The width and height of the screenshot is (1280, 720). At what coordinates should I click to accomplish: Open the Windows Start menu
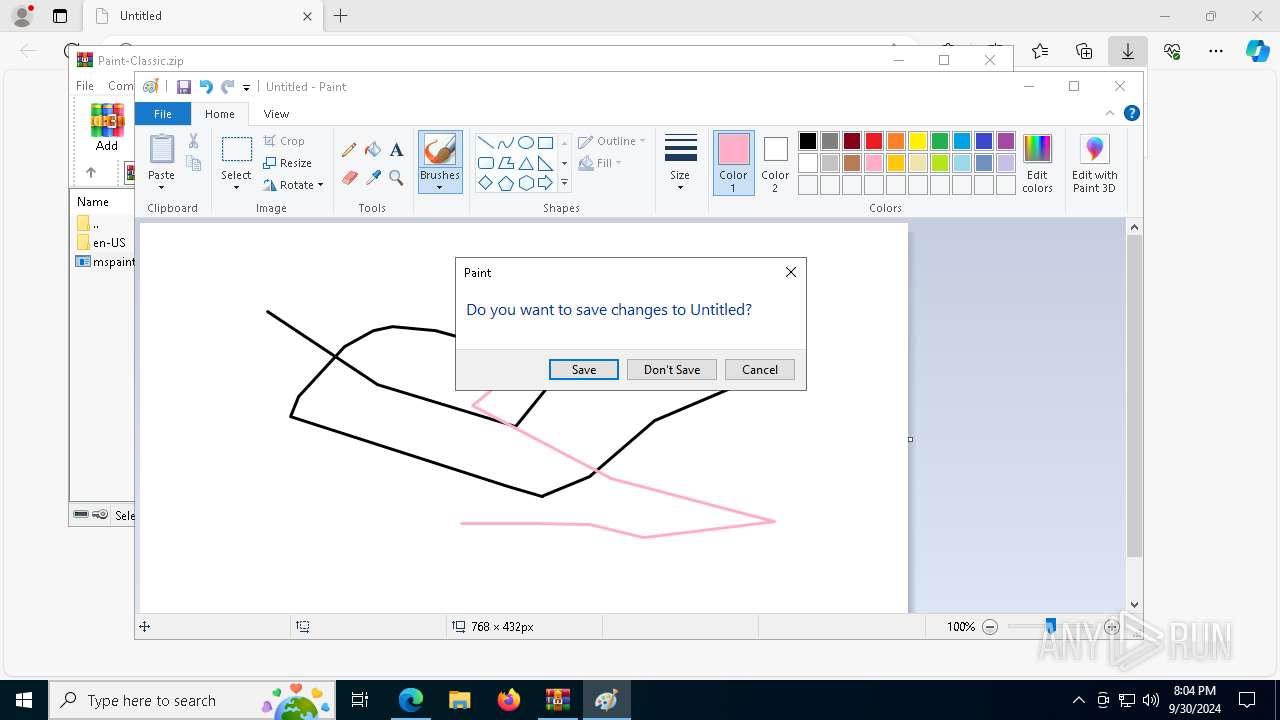click(x=24, y=700)
